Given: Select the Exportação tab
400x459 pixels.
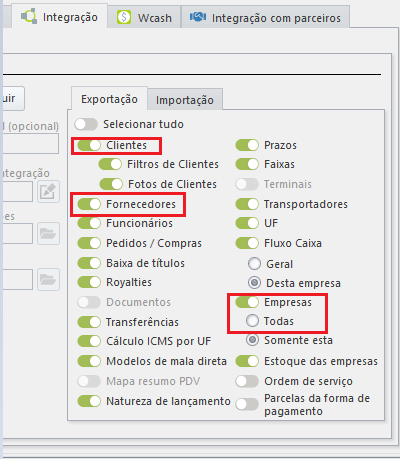Looking at the screenshot, I should tap(109, 99).
